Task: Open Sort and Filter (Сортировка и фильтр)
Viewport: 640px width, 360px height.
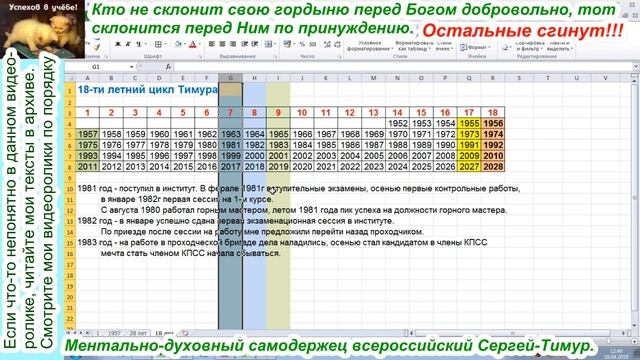Action: [x=530, y=46]
